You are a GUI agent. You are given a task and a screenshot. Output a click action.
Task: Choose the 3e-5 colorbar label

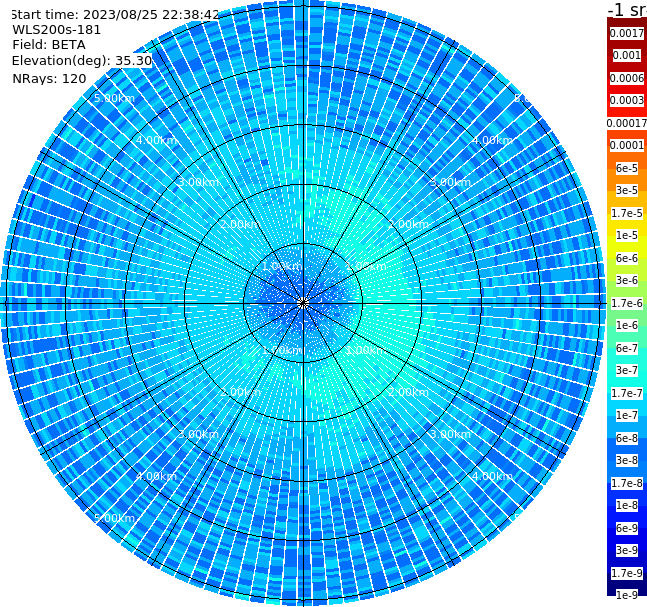[627, 190]
